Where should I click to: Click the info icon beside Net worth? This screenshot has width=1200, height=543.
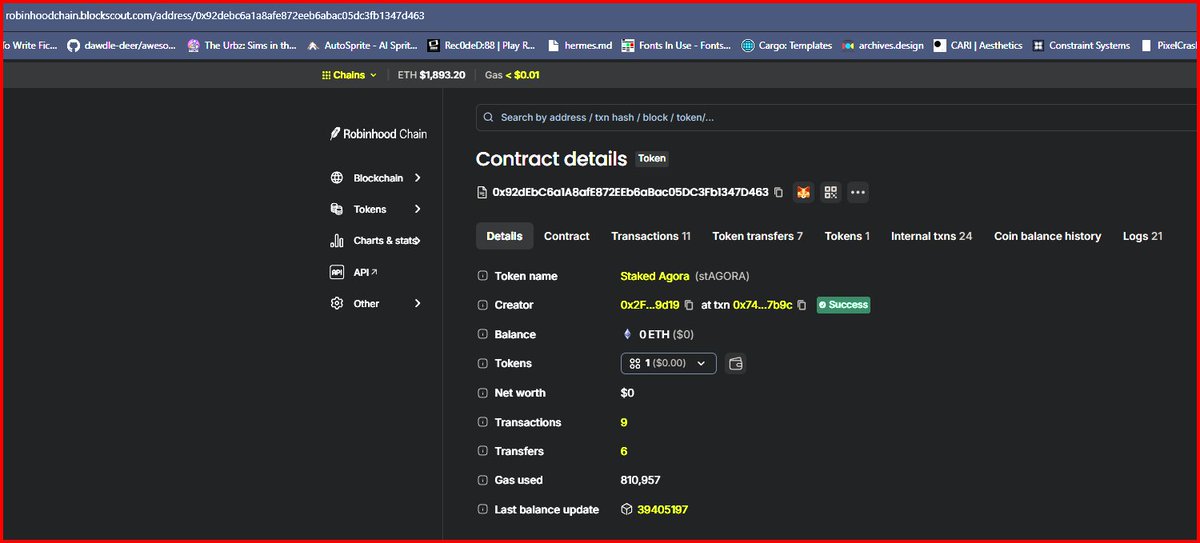tap(482, 393)
